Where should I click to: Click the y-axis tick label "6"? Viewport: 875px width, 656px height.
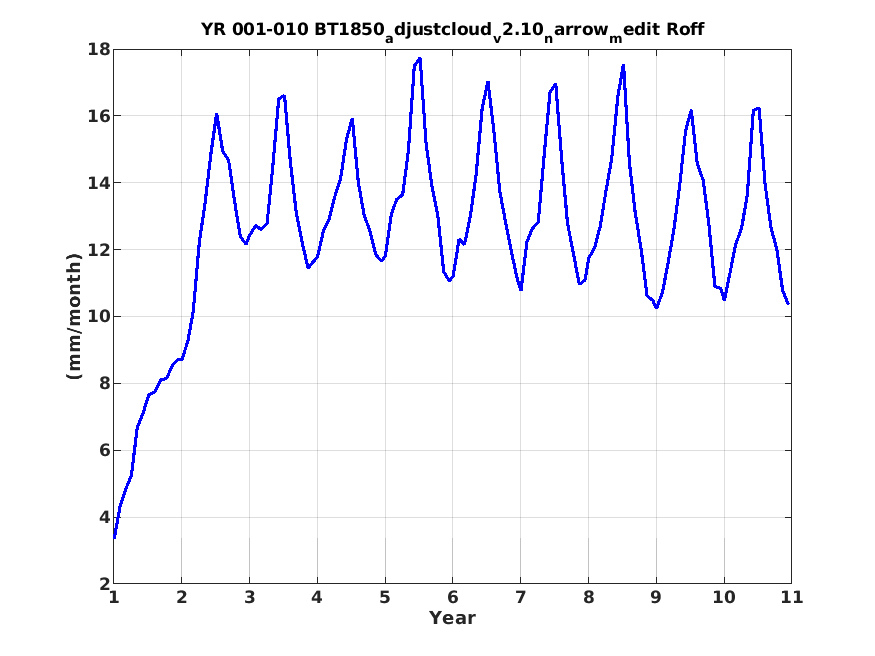[104, 450]
